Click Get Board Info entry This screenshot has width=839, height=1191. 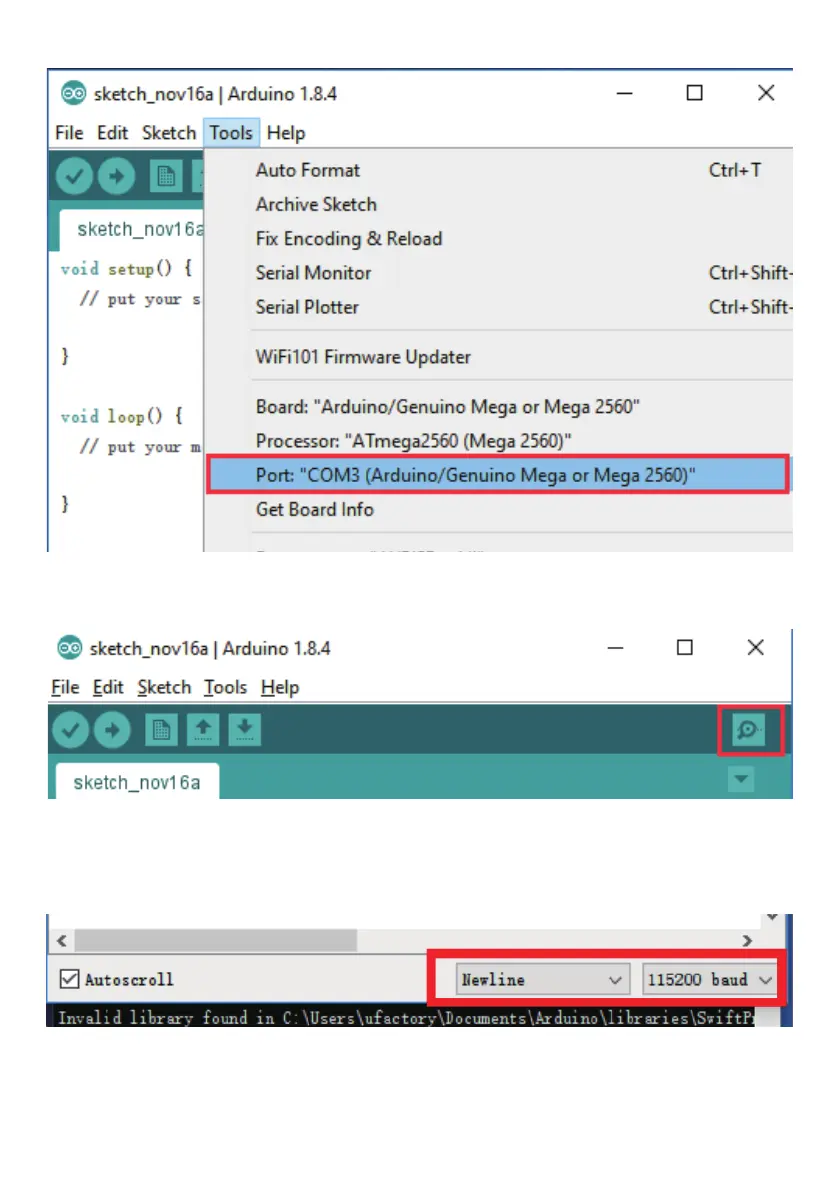[x=500, y=509]
